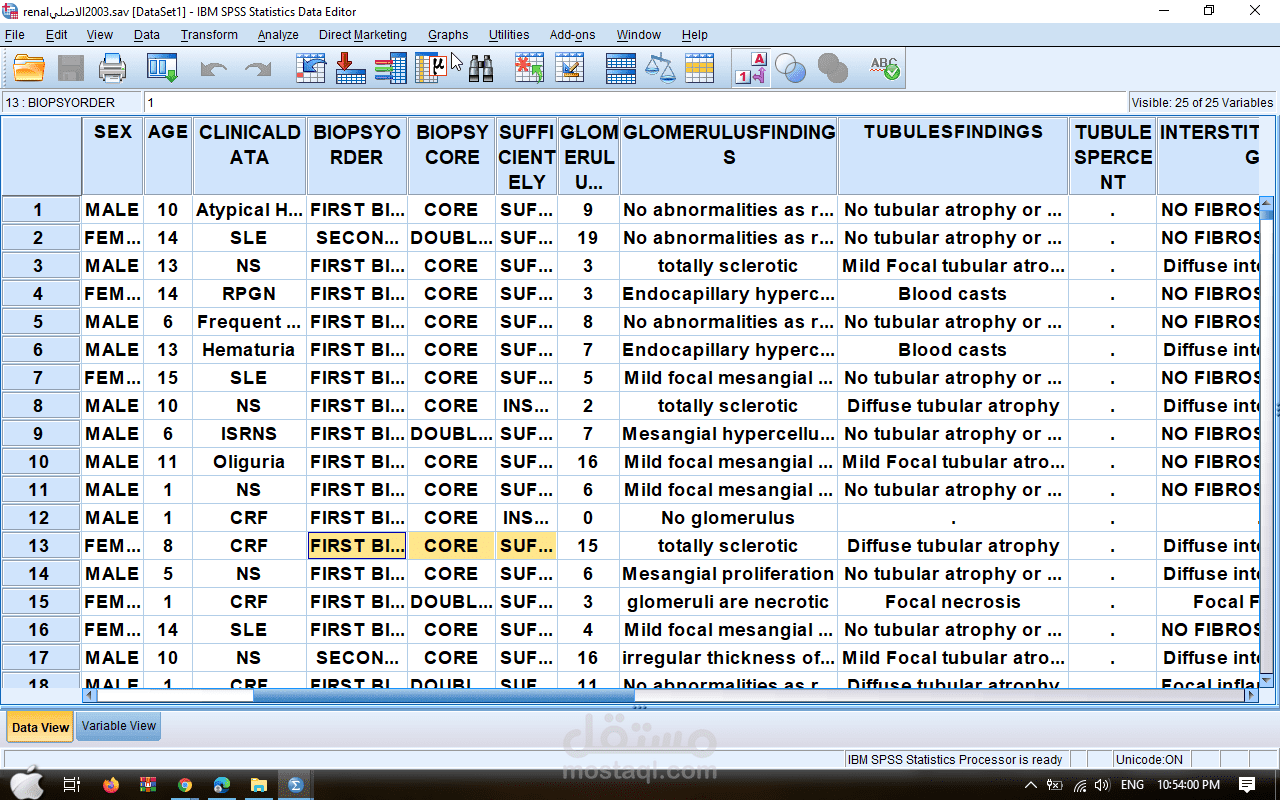The image size is (1280, 800).
Task: Switch to the Variable View tab
Action: (x=119, y=727)
